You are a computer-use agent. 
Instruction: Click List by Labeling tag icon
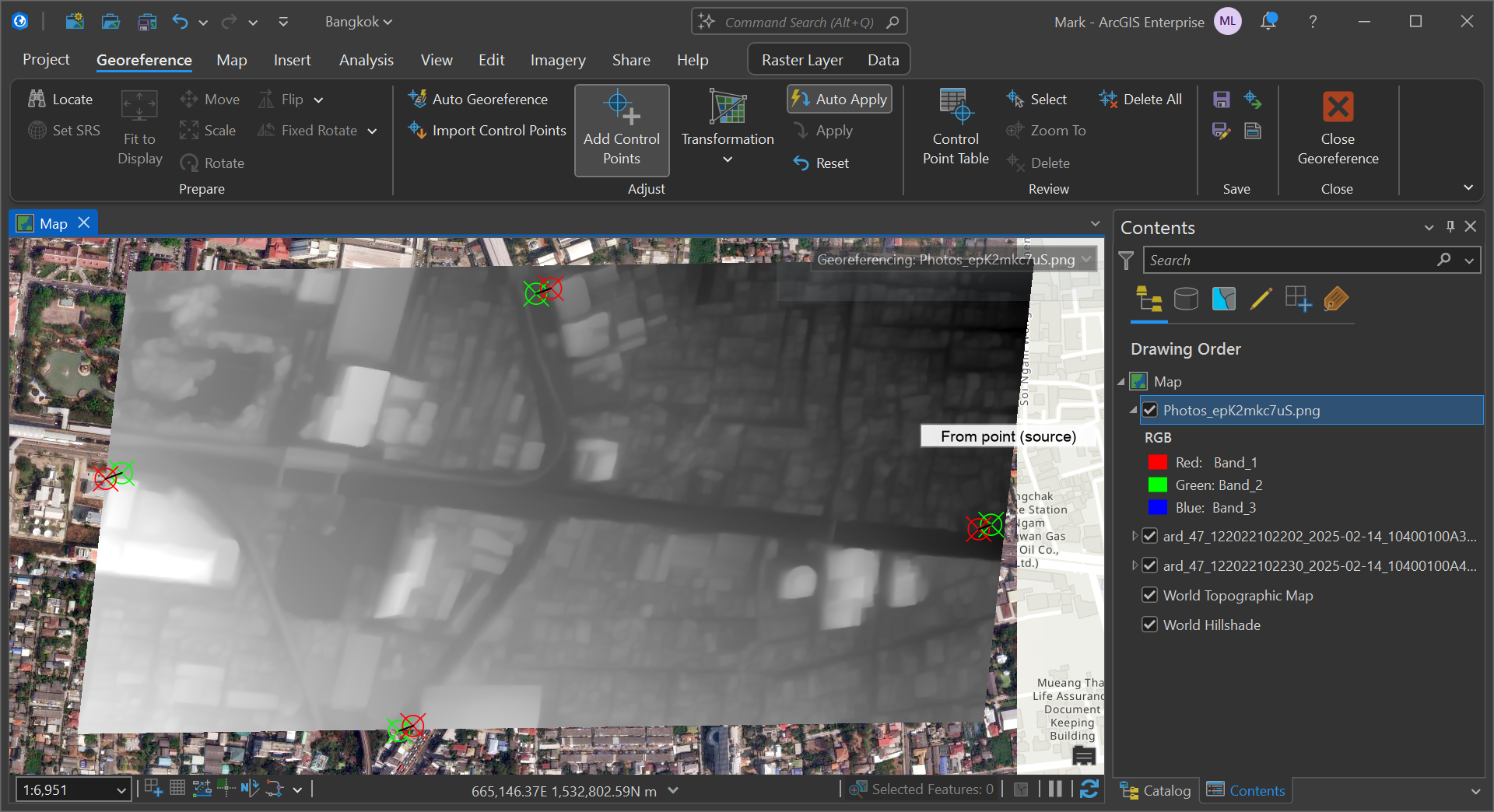(x=1335, y=299)
